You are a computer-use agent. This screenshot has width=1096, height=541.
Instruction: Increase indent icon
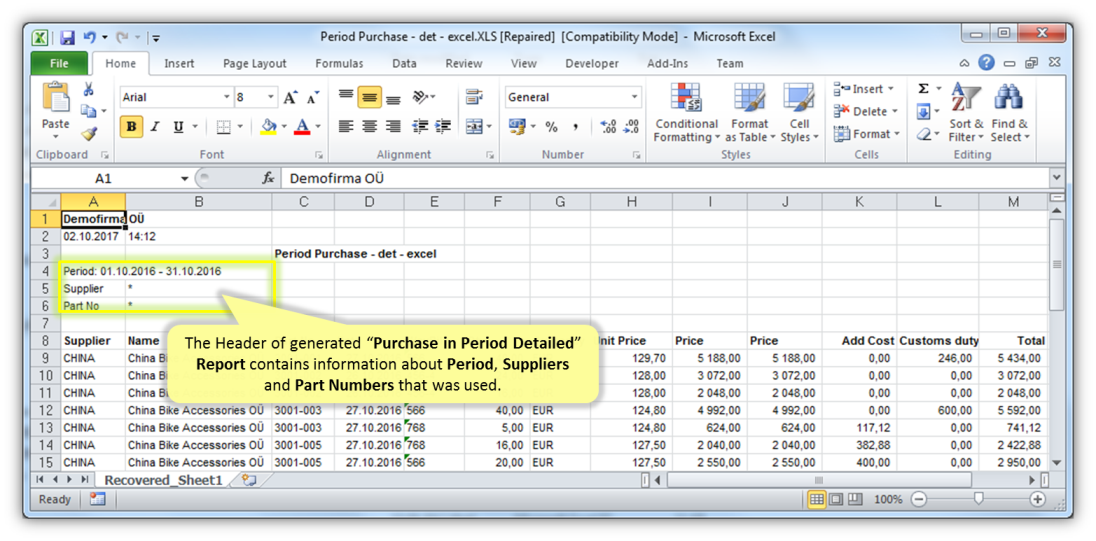click(x=442, y=127)
